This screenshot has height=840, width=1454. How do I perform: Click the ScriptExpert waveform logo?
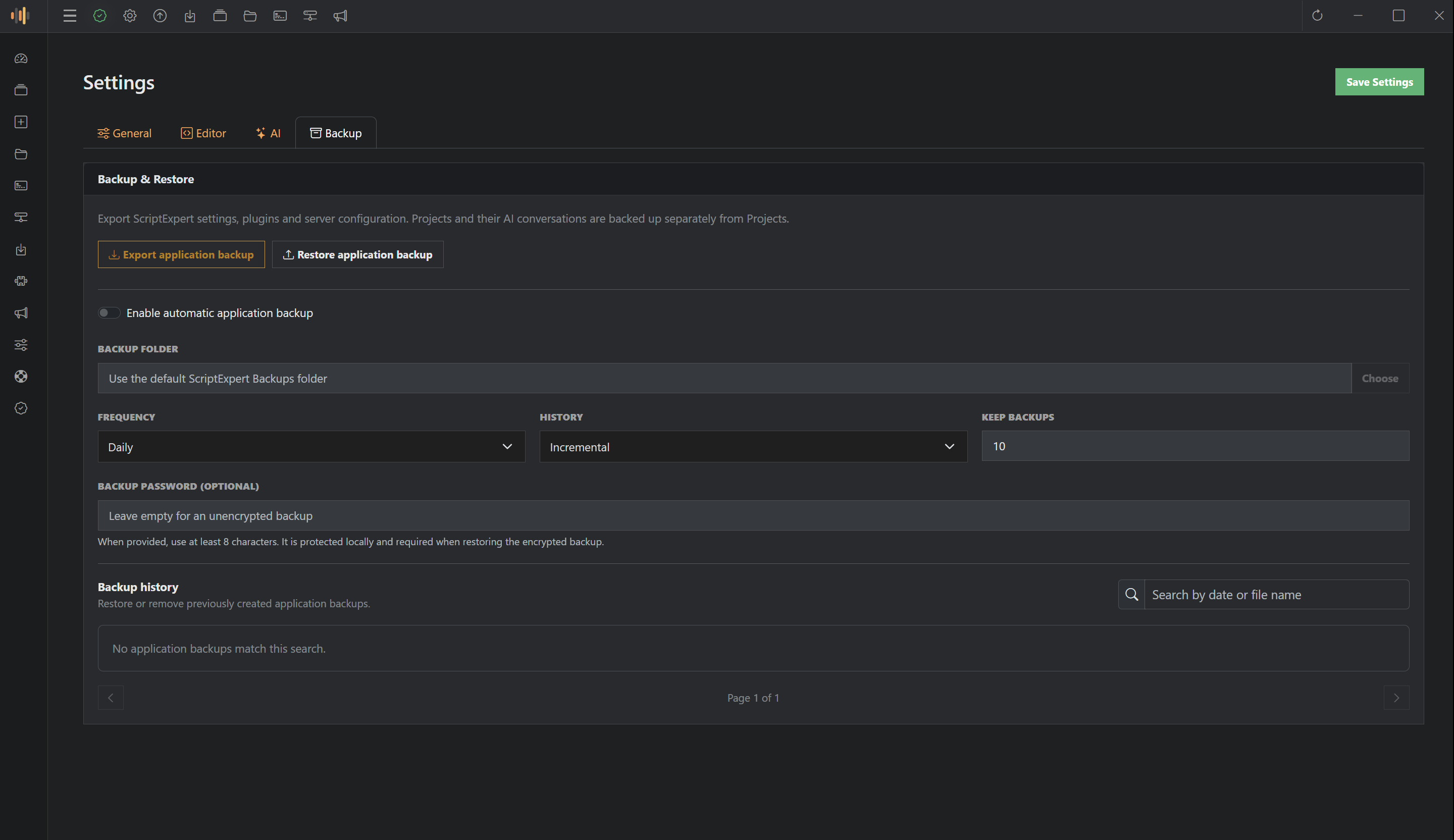[20, 16]
